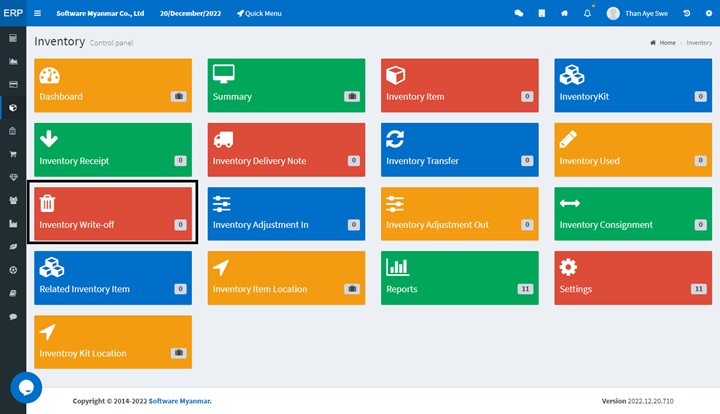This screenshot has height=414, width=720.
Task: Open the Settings tile
Action: pyautogui.click(x=633, y=278)
